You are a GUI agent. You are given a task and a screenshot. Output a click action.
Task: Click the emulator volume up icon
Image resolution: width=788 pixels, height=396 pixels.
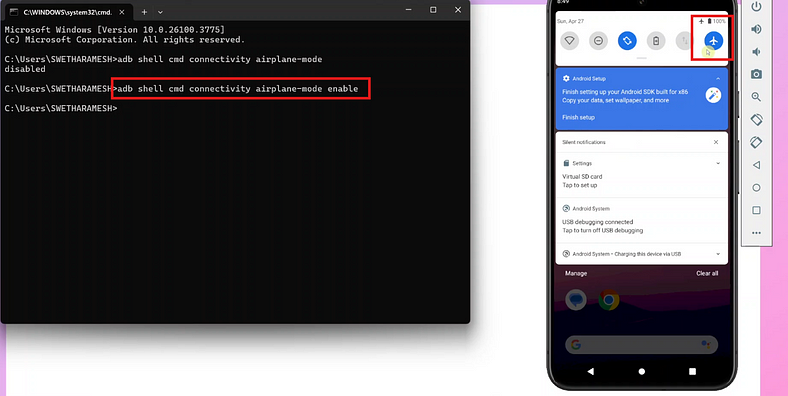pyautogui.click(x=756, y=29)
